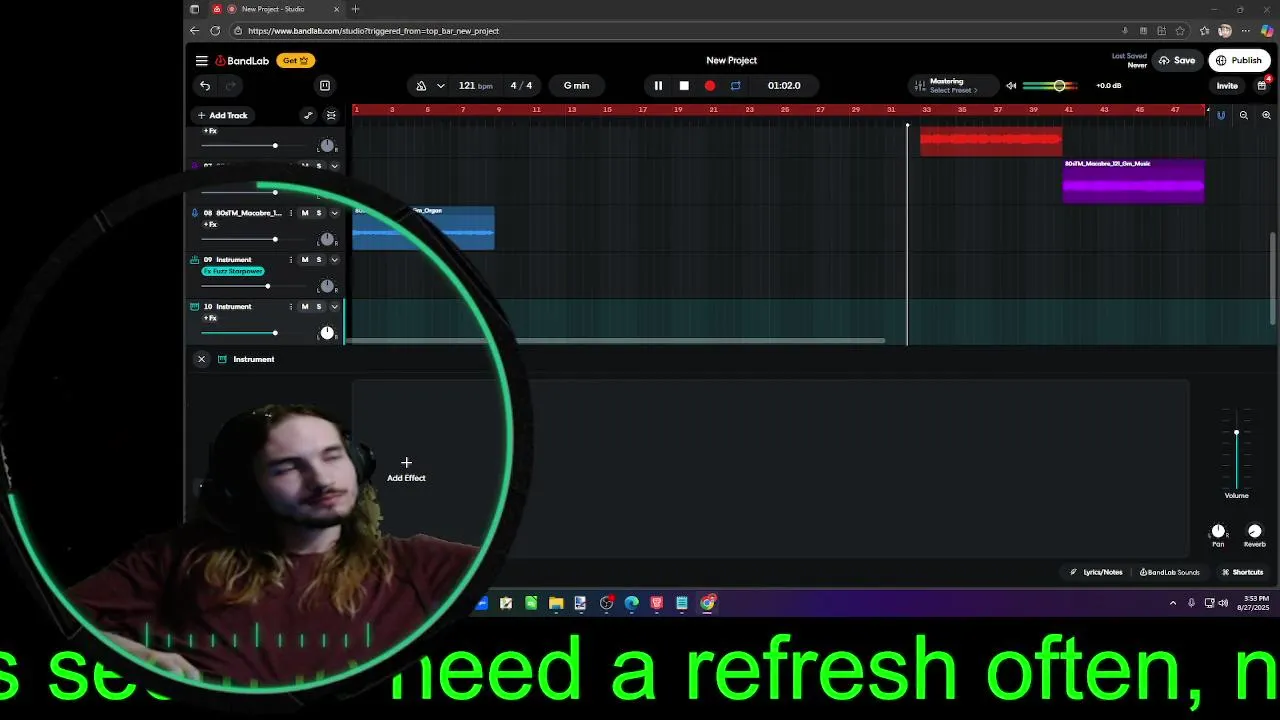
Task: Click the BandLab logo
Action: (x=242, y=61)
